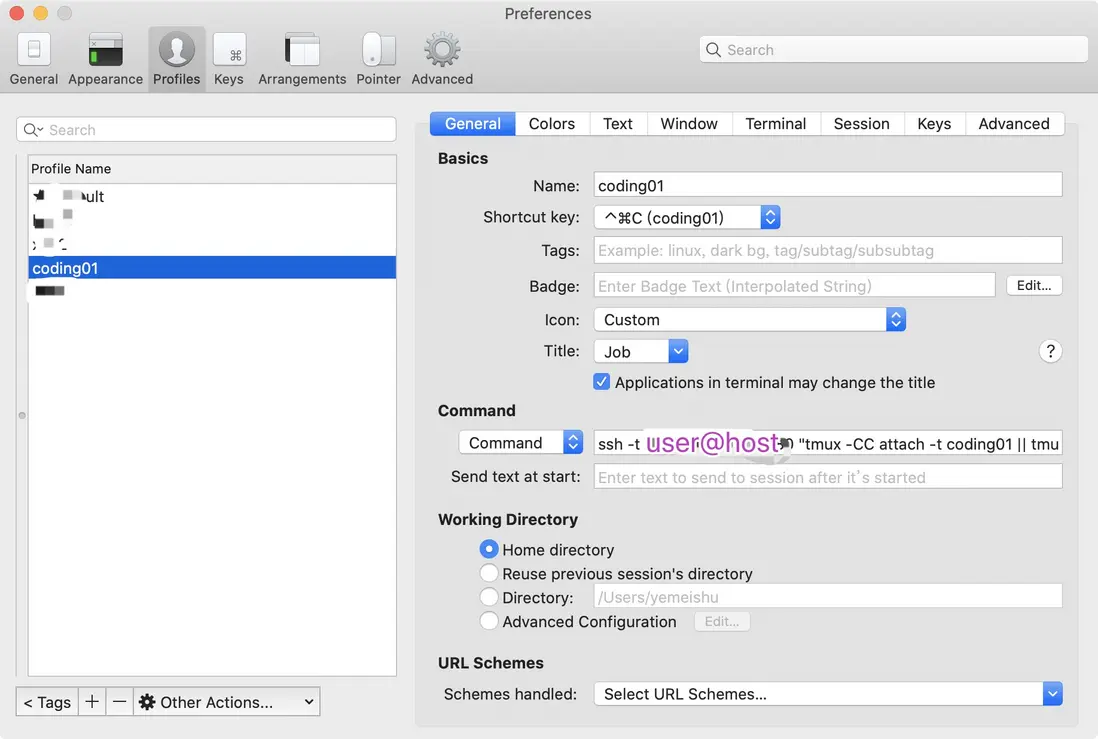Switch to the profile Keys tab
1098x739 pixels.
pos(934,124)
